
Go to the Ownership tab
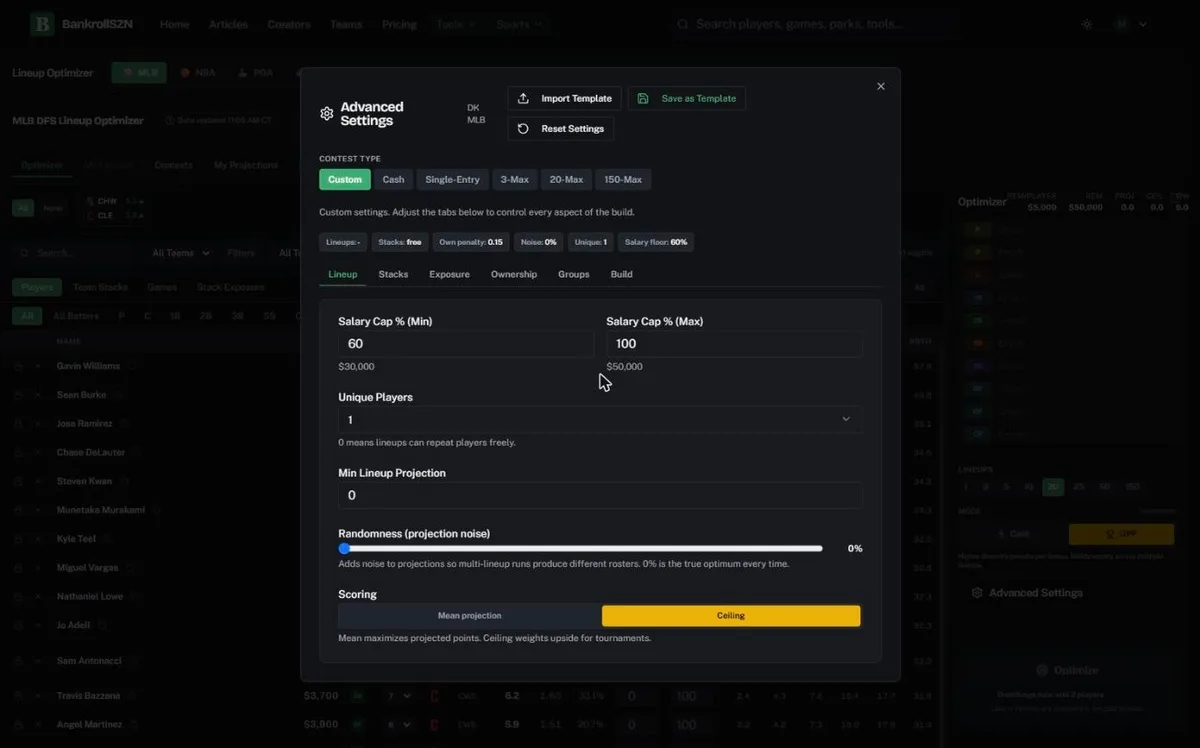pos(514,274)
